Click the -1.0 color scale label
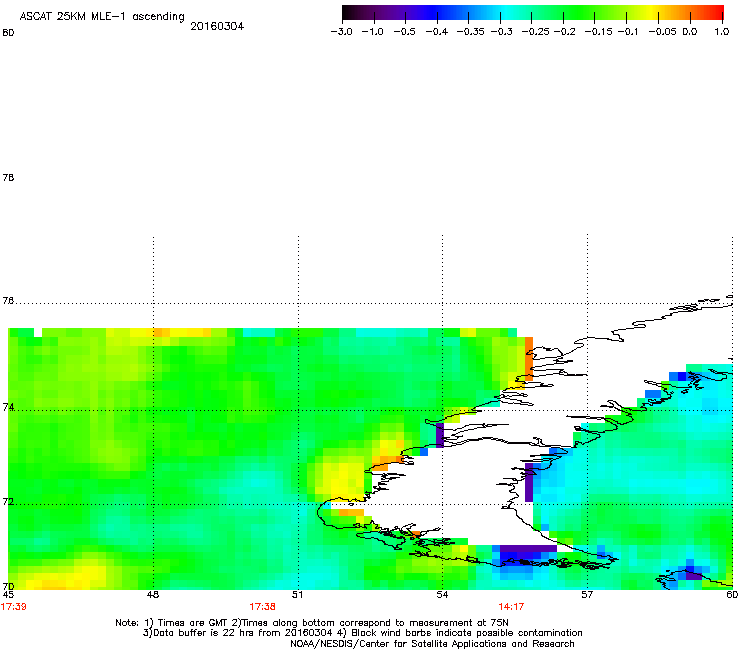The height and width of the screenshot is (650, 740). point(372,32)
